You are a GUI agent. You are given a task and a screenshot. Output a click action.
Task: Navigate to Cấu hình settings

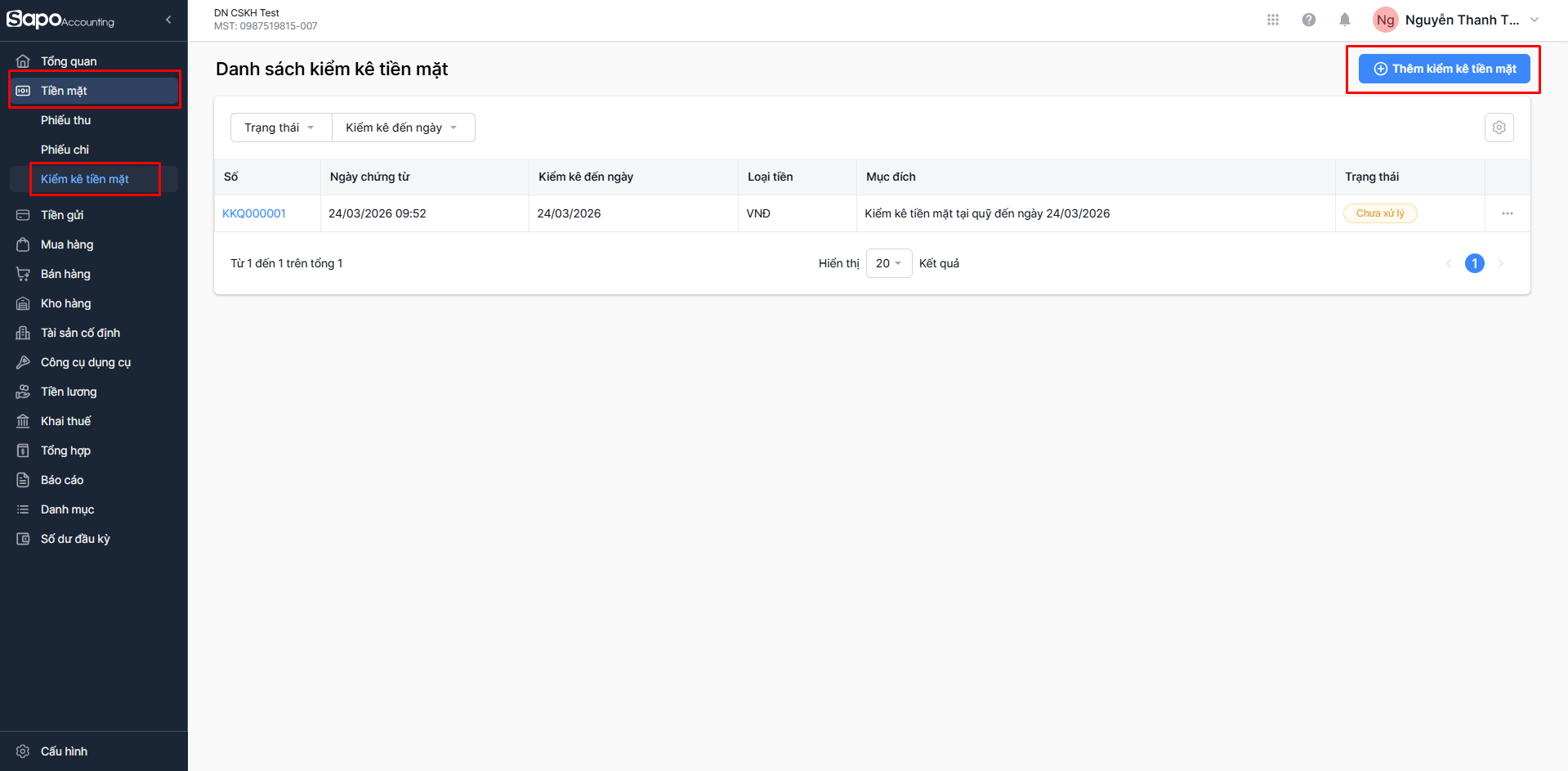click(64, 751)
